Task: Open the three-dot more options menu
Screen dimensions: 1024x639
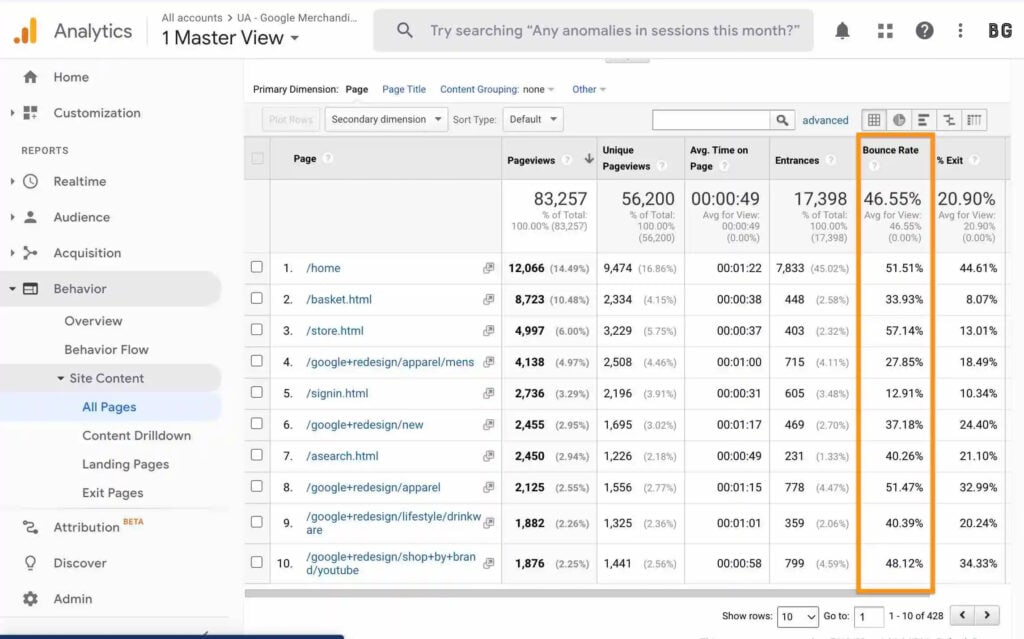Action: 960,31
